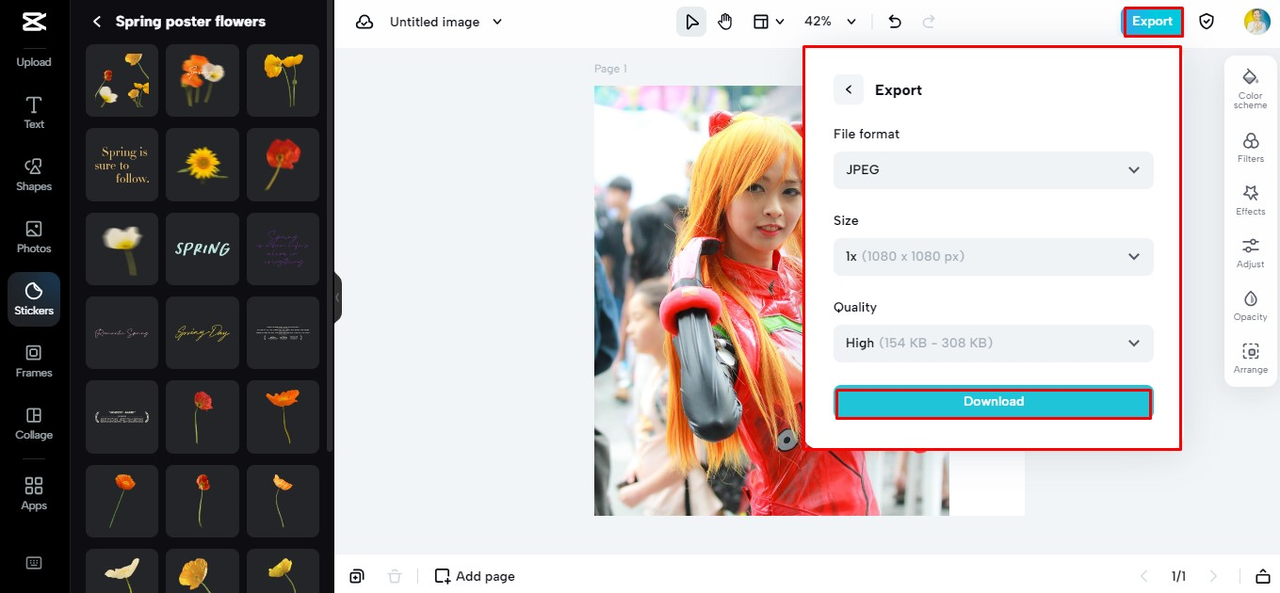
Task: Click the 1/1 page indicator
Action: pos(1178,576)
